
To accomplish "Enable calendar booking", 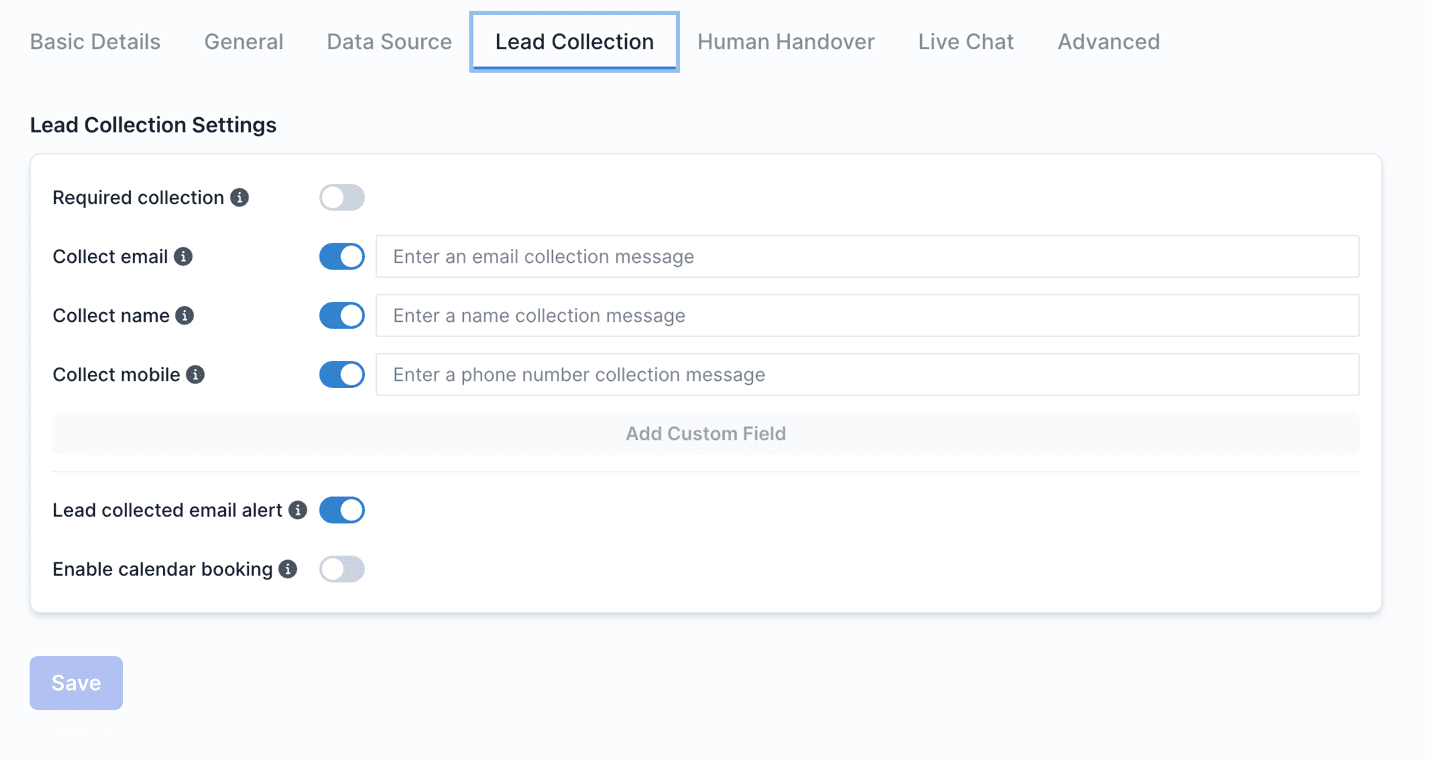I will 342,569.
